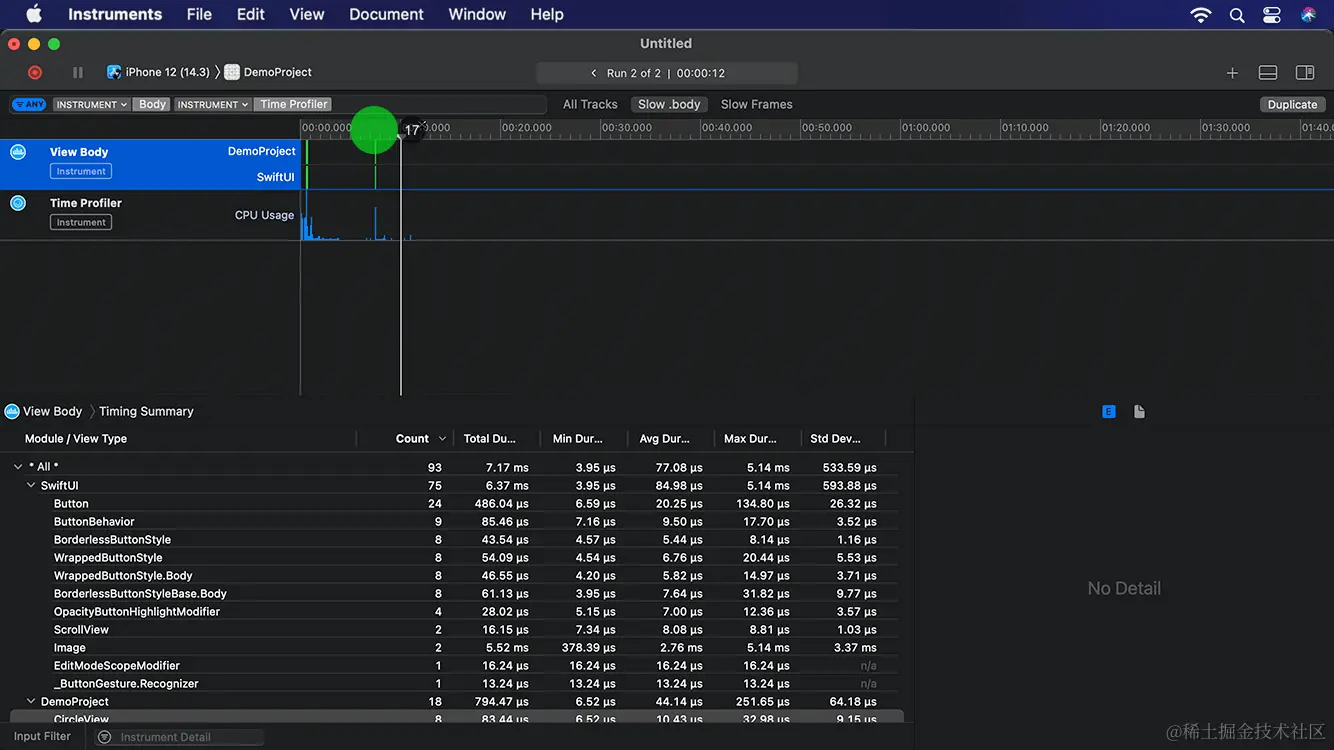Collapse the DemoProject module group
1334x750 pixels.
click(31, 701)
